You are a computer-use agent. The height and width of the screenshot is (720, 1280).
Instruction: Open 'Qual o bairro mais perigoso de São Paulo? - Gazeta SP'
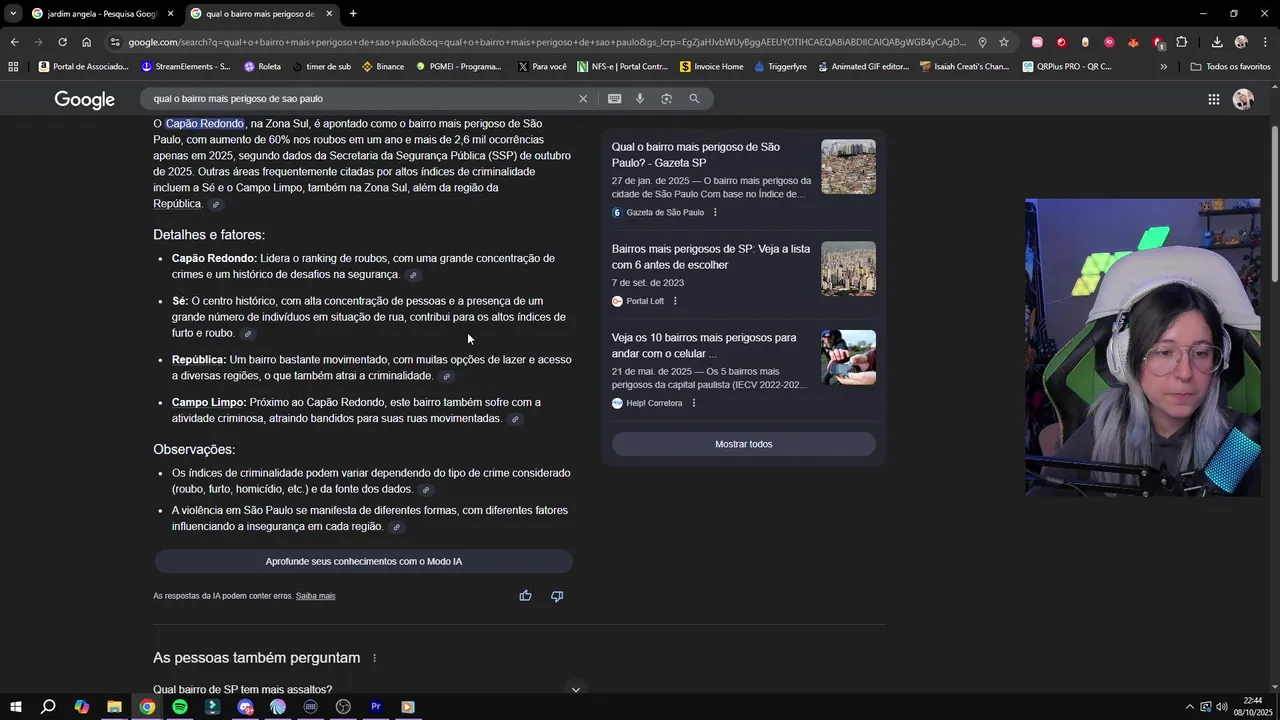point(696,155)
